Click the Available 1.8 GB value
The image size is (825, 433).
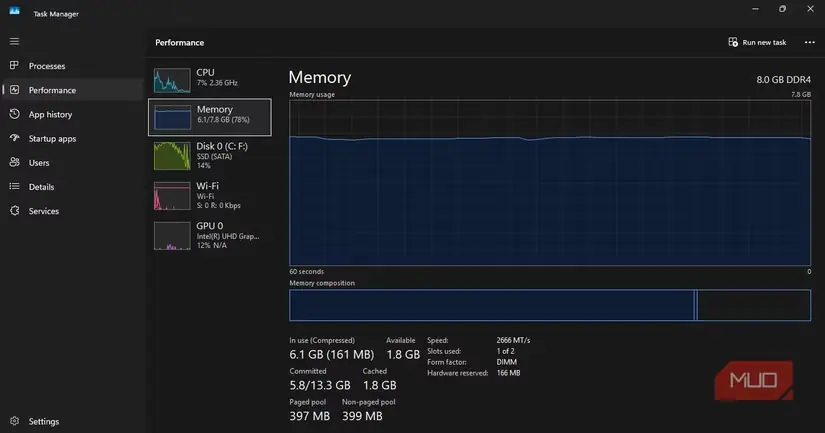(403, 355)
